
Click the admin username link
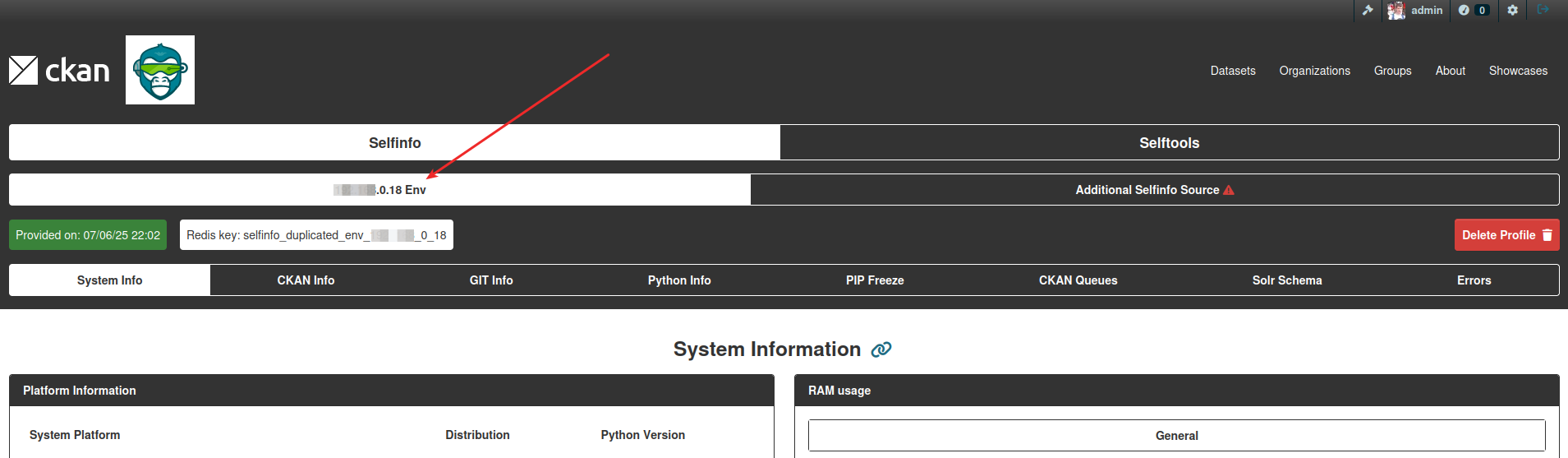pyautogui.click(x=1427, y=11)
